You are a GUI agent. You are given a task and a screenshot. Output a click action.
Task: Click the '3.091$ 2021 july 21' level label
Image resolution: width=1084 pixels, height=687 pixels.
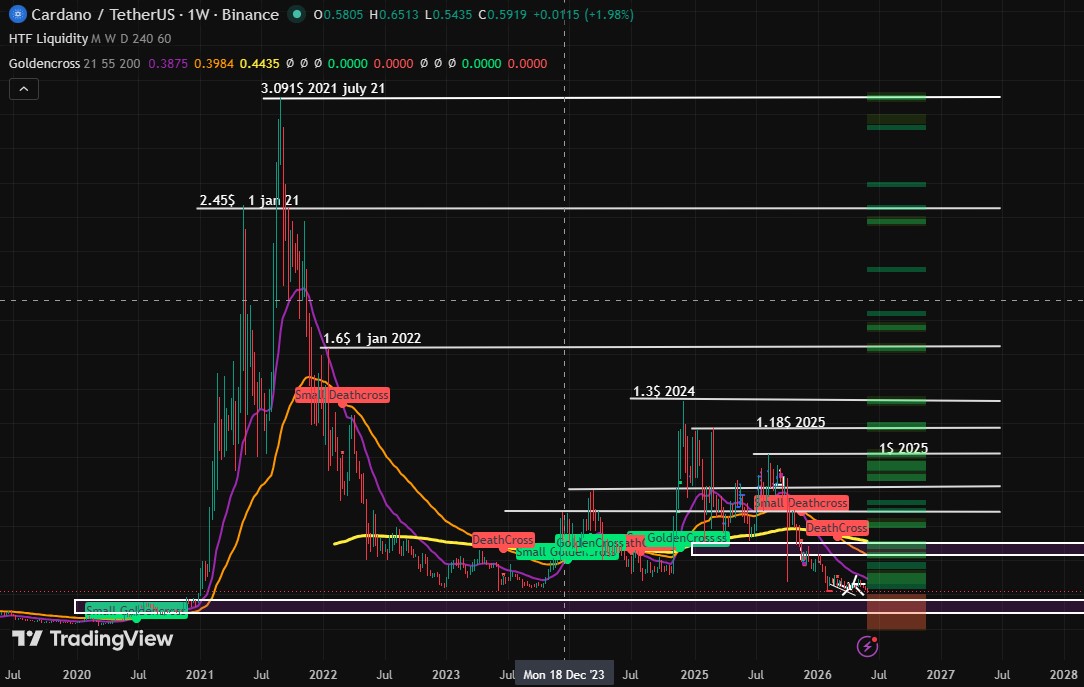[x=323, y=88]
